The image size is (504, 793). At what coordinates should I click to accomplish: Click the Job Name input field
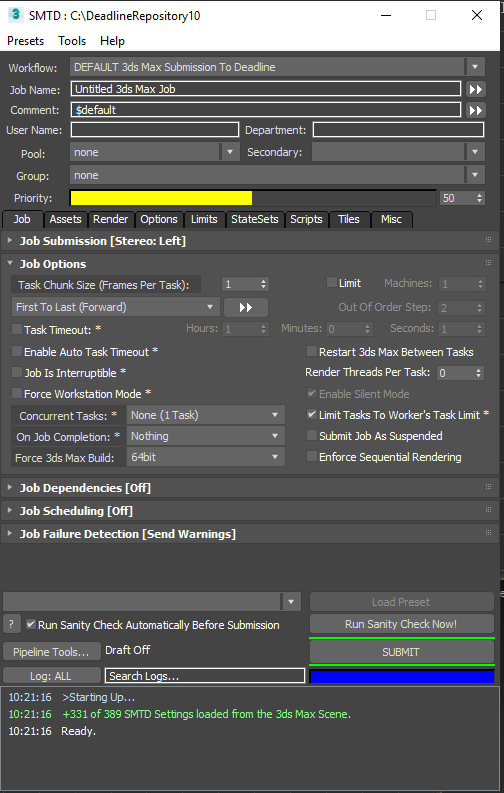(x=266, y=89)
